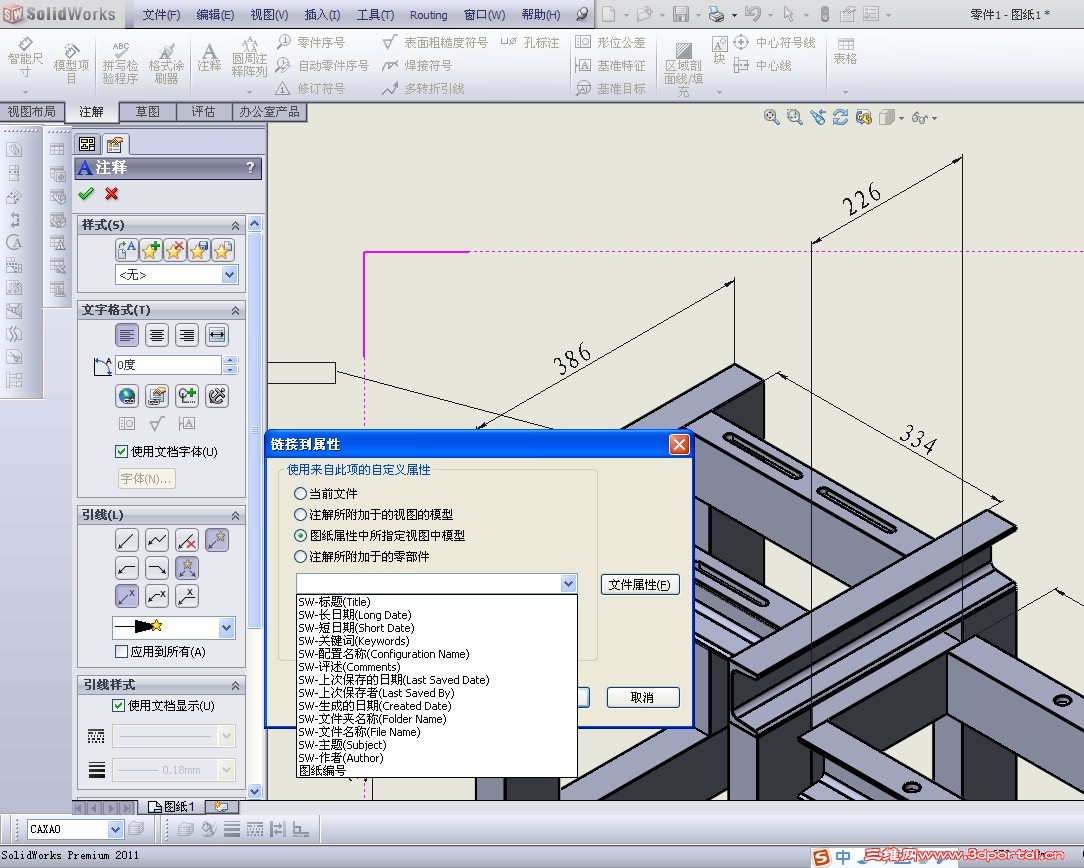Click the 取消 button in dialog

click(x=643, y=697)
